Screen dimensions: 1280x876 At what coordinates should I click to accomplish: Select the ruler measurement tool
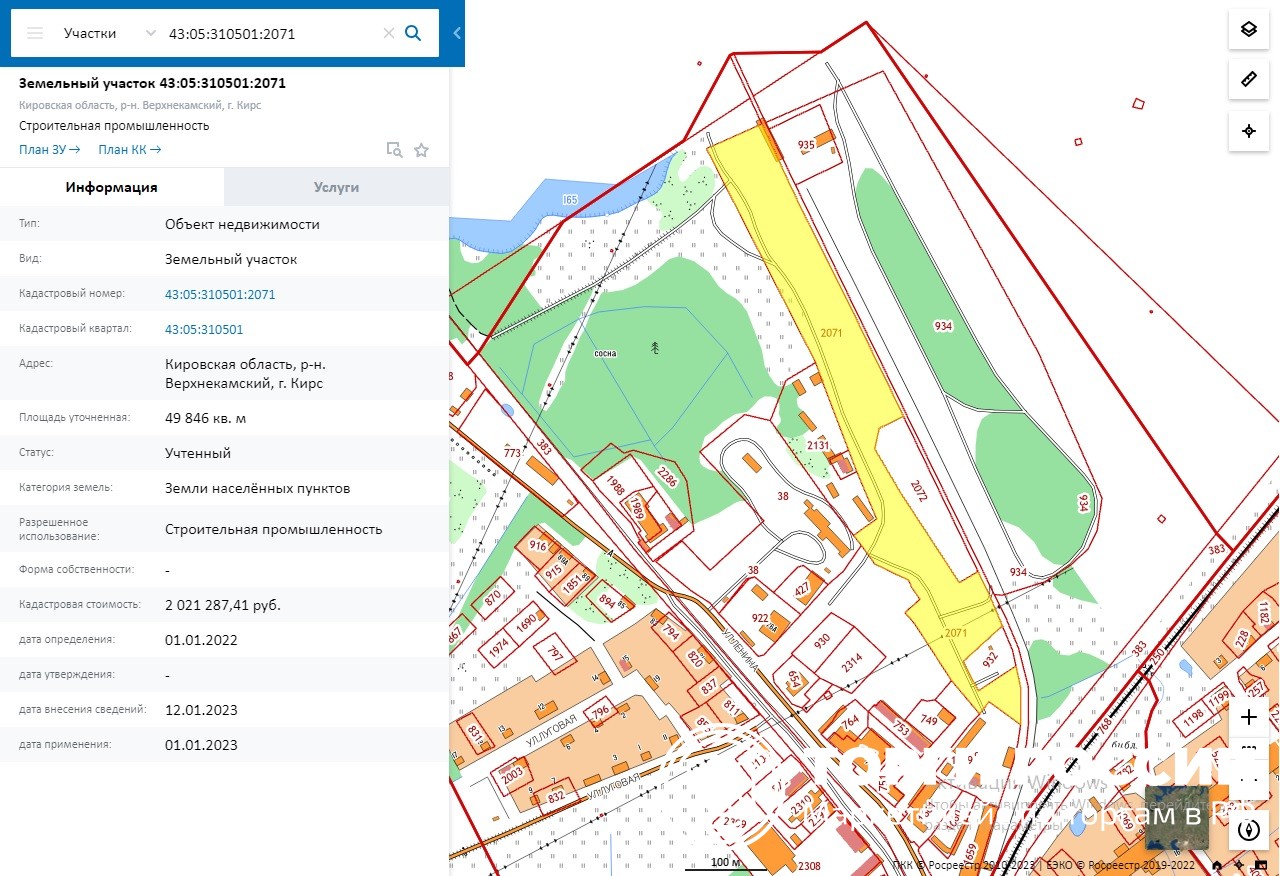[1248, 80]
